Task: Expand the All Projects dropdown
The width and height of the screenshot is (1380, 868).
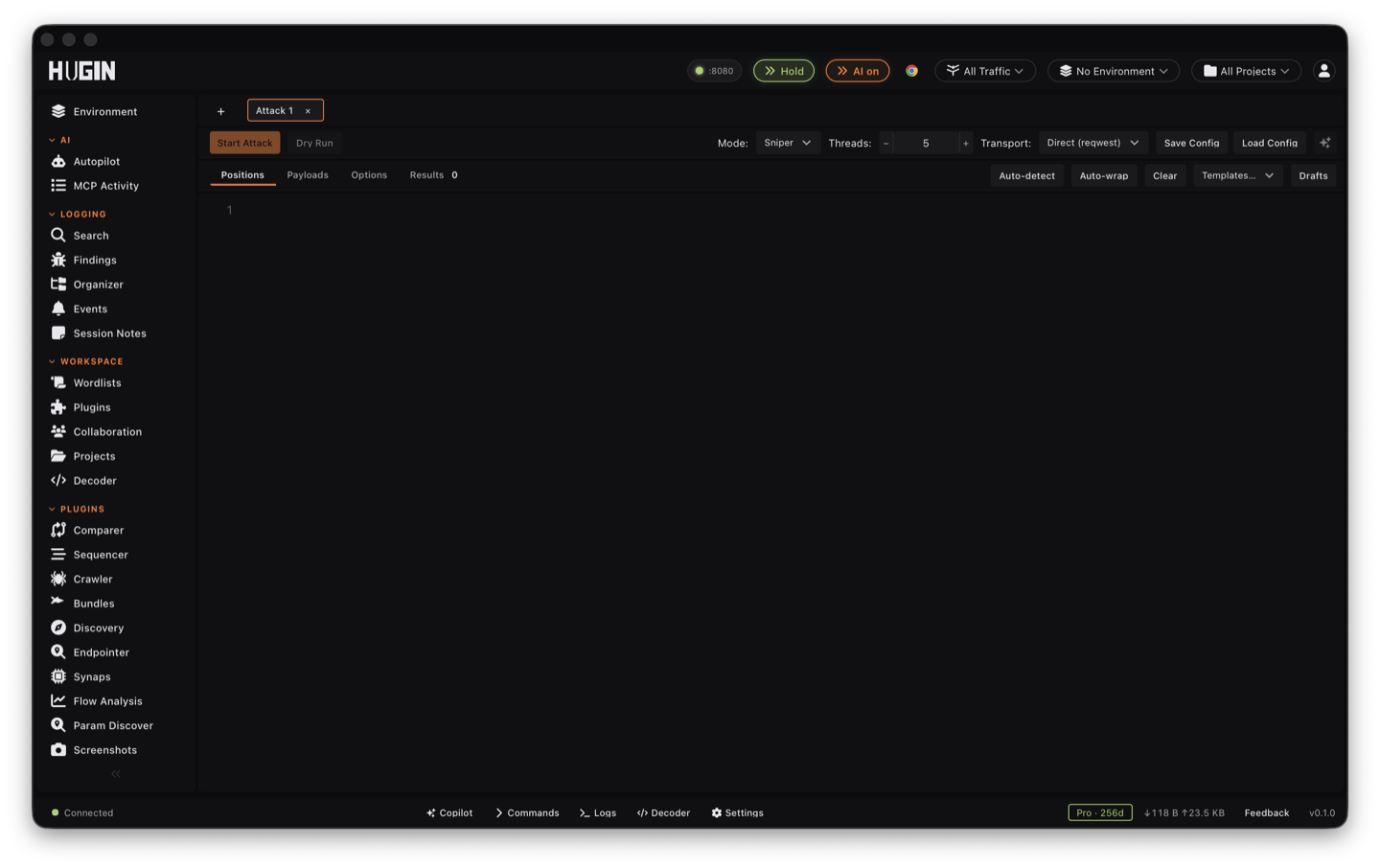Action: pos(1246,71)
